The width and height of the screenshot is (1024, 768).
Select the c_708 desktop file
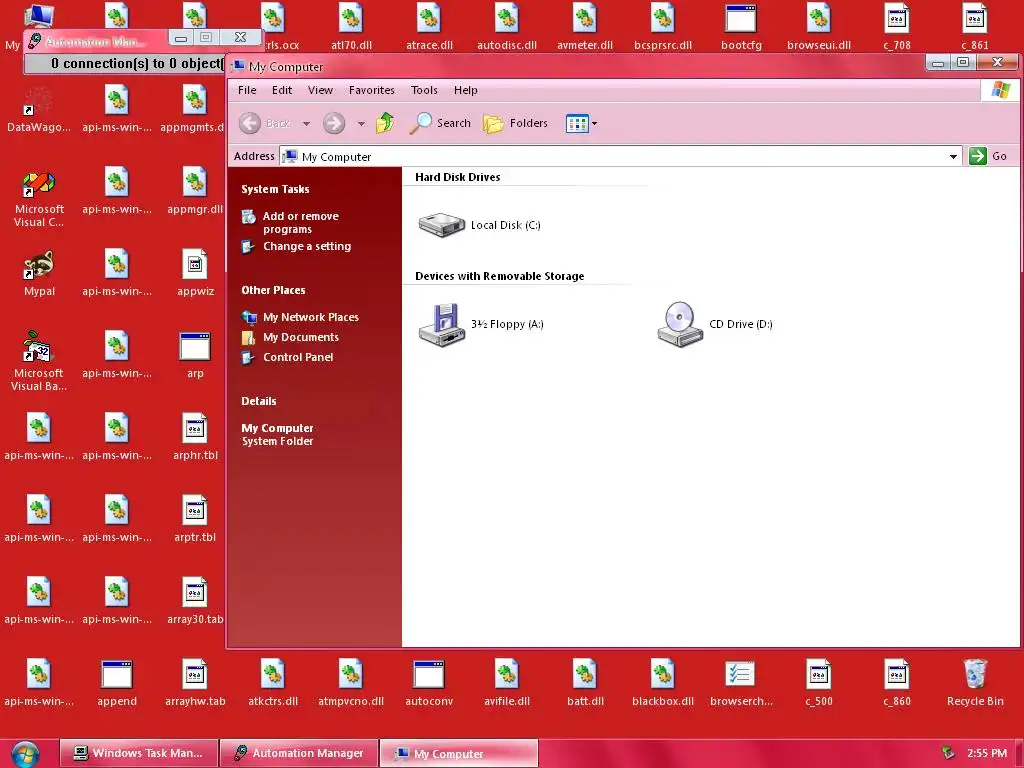897,27
